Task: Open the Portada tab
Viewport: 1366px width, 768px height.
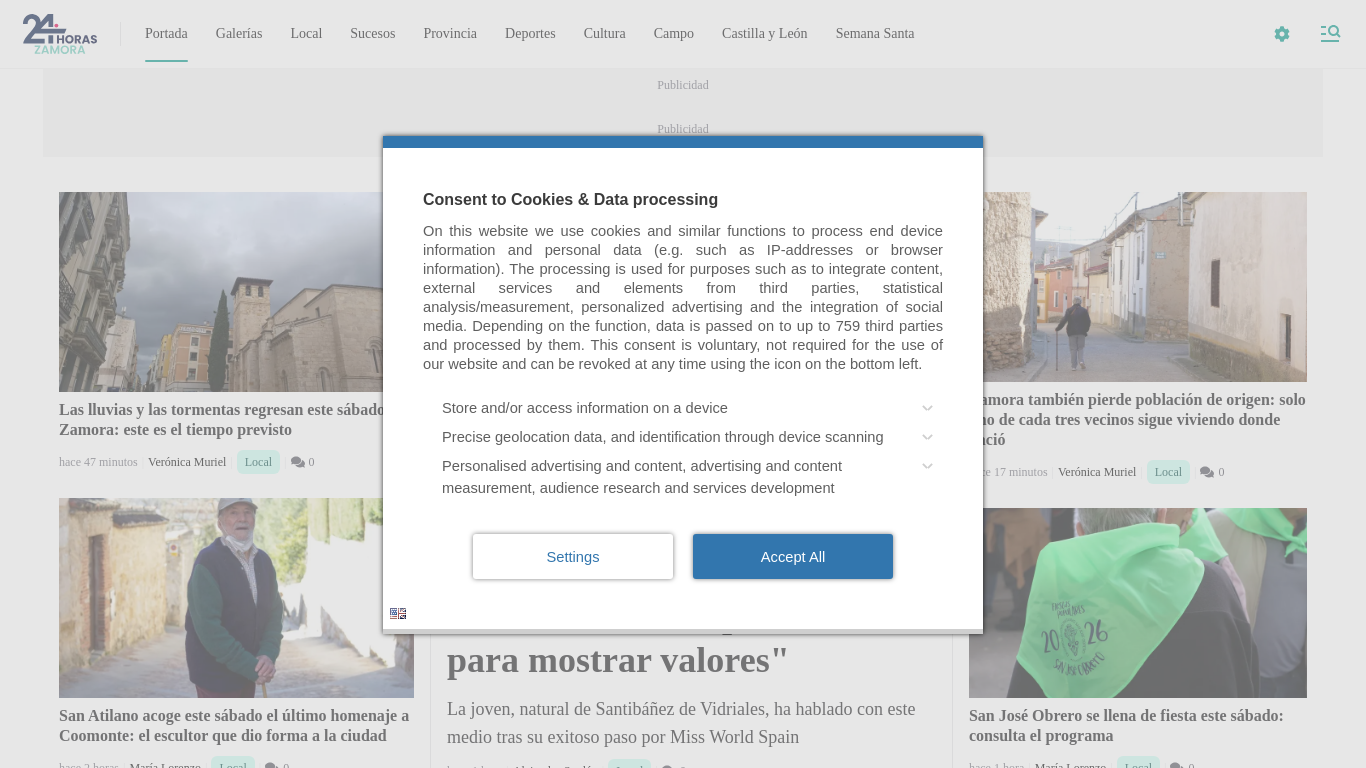Action: [x=166, y=34]
